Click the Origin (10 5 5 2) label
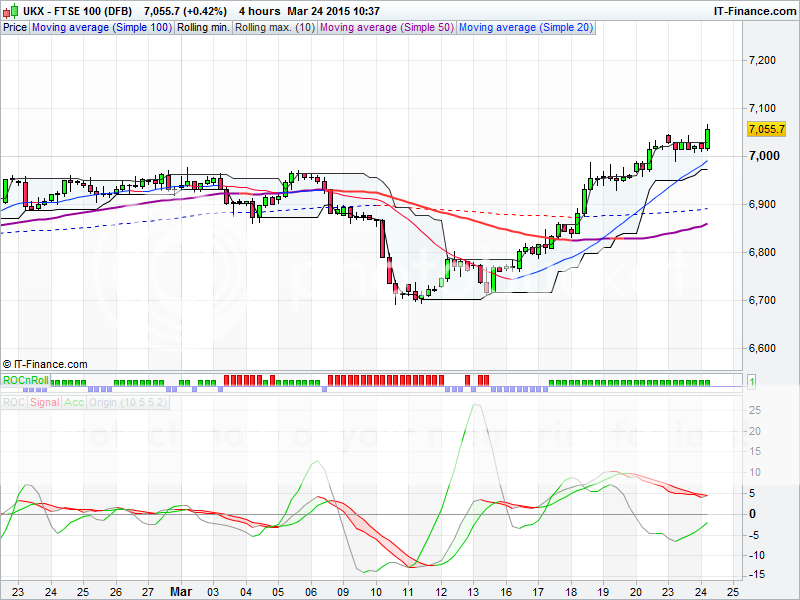800x600 pixels. [x=128, y=402]
